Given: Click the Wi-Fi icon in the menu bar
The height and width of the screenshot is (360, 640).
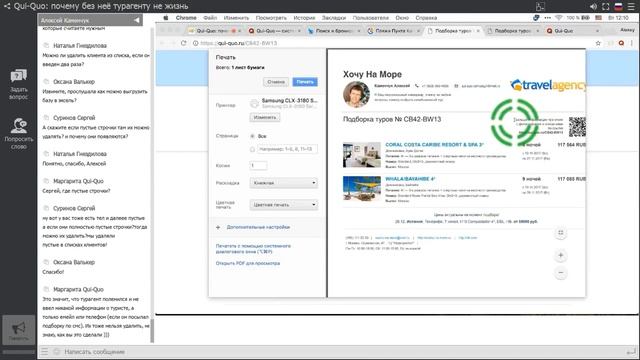Looking at the screenshot, I should 559,18.
